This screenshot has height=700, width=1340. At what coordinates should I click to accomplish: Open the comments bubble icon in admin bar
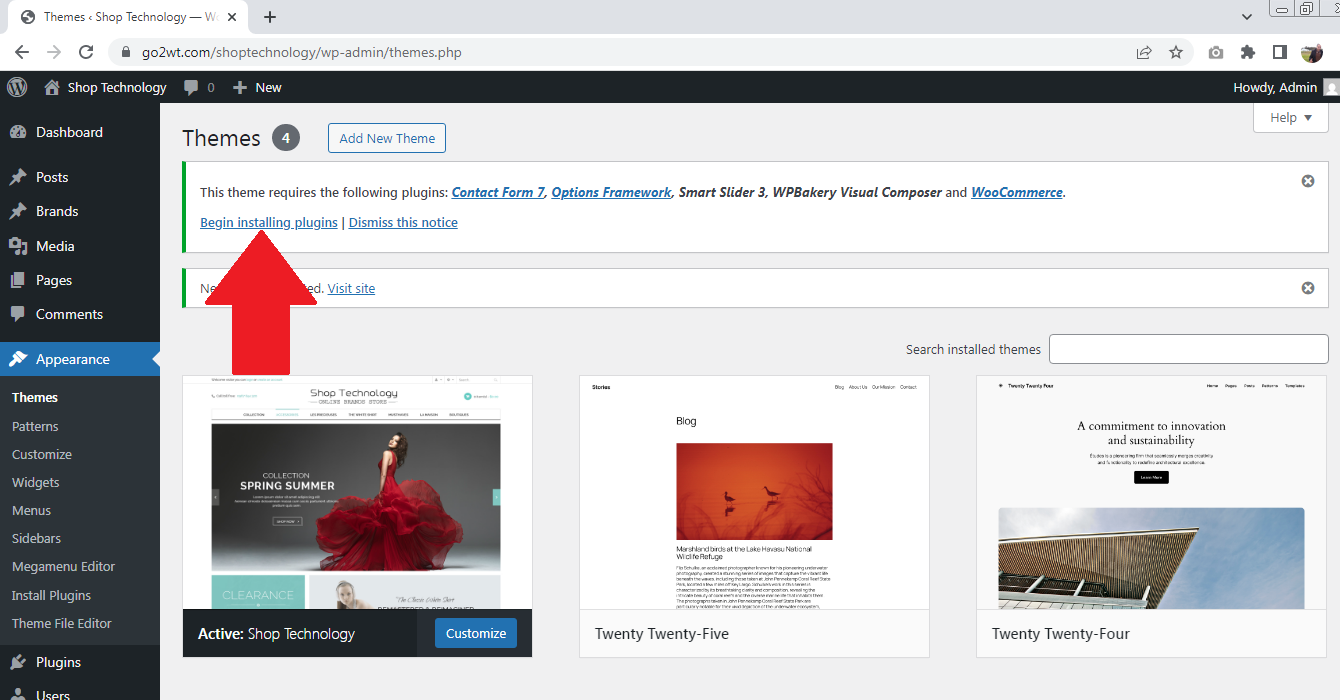(191, 87)
